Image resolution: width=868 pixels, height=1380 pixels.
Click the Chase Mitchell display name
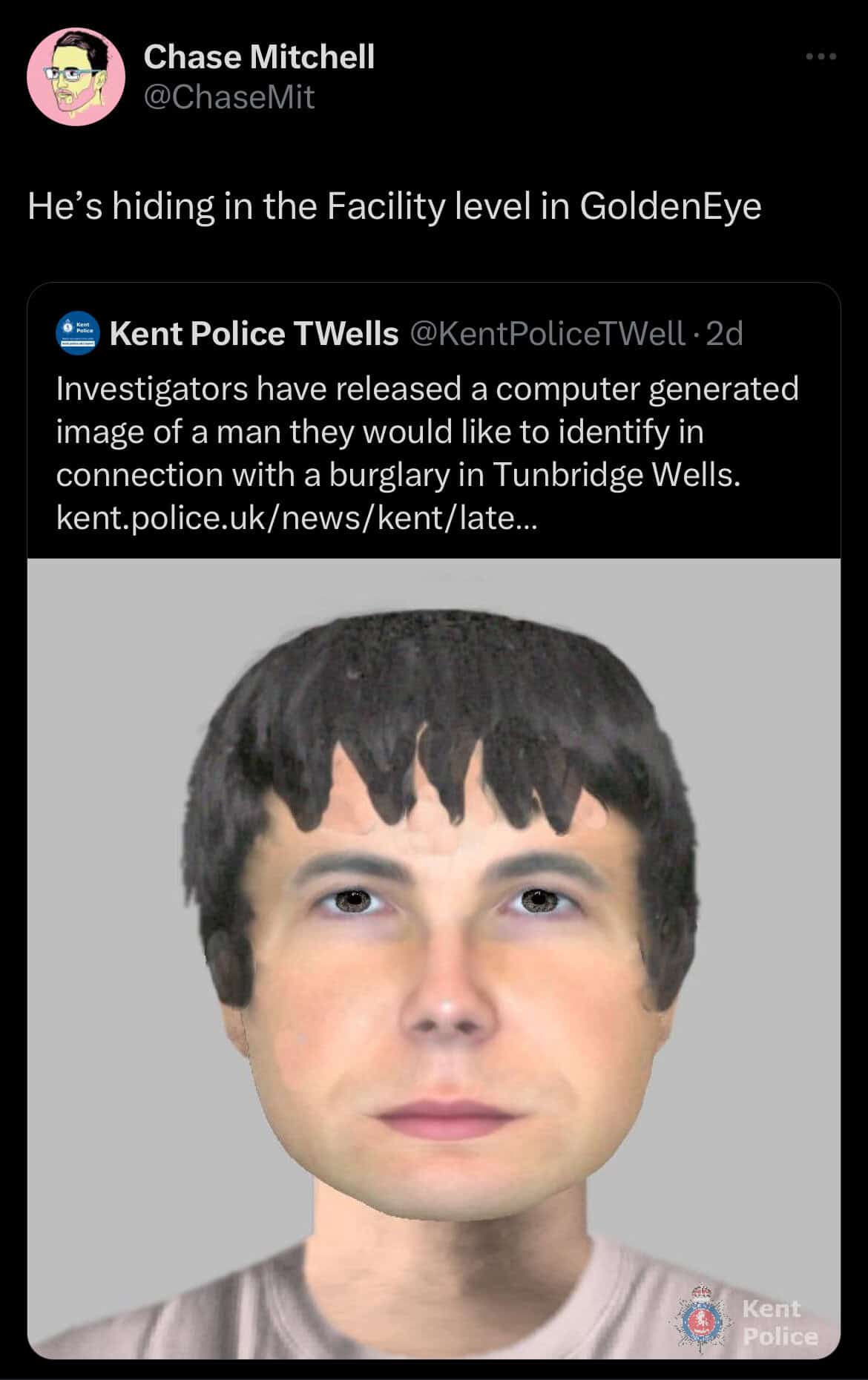click(x=259, y=56)
